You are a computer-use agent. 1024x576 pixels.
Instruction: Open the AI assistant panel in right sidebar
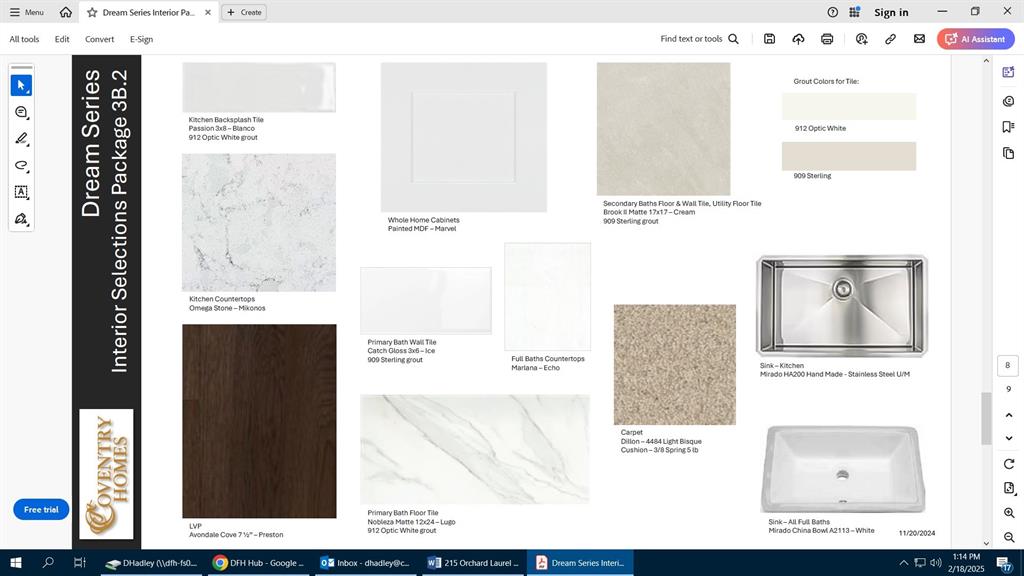(1008, 72)
